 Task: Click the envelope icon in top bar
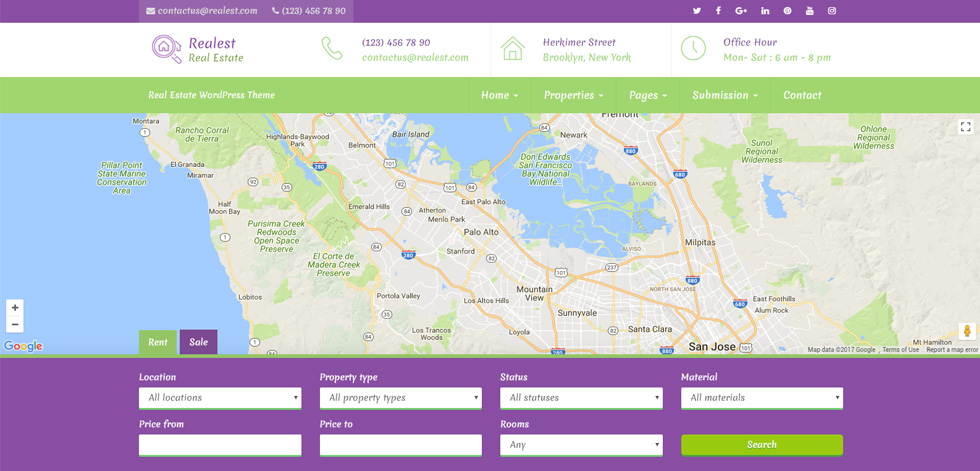[x=151, y=11]
